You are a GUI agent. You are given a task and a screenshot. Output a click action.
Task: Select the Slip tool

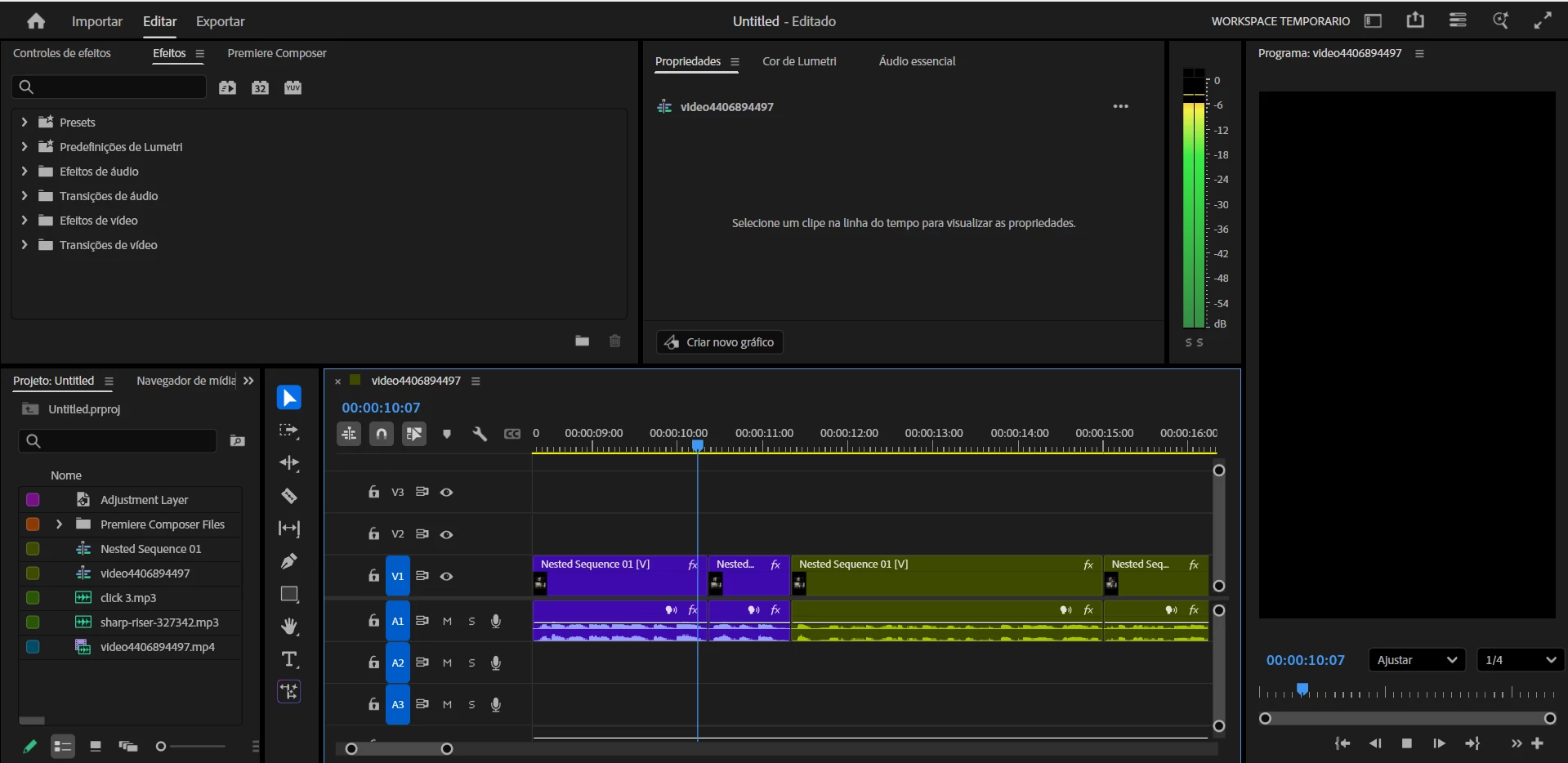tap(289, 529)
